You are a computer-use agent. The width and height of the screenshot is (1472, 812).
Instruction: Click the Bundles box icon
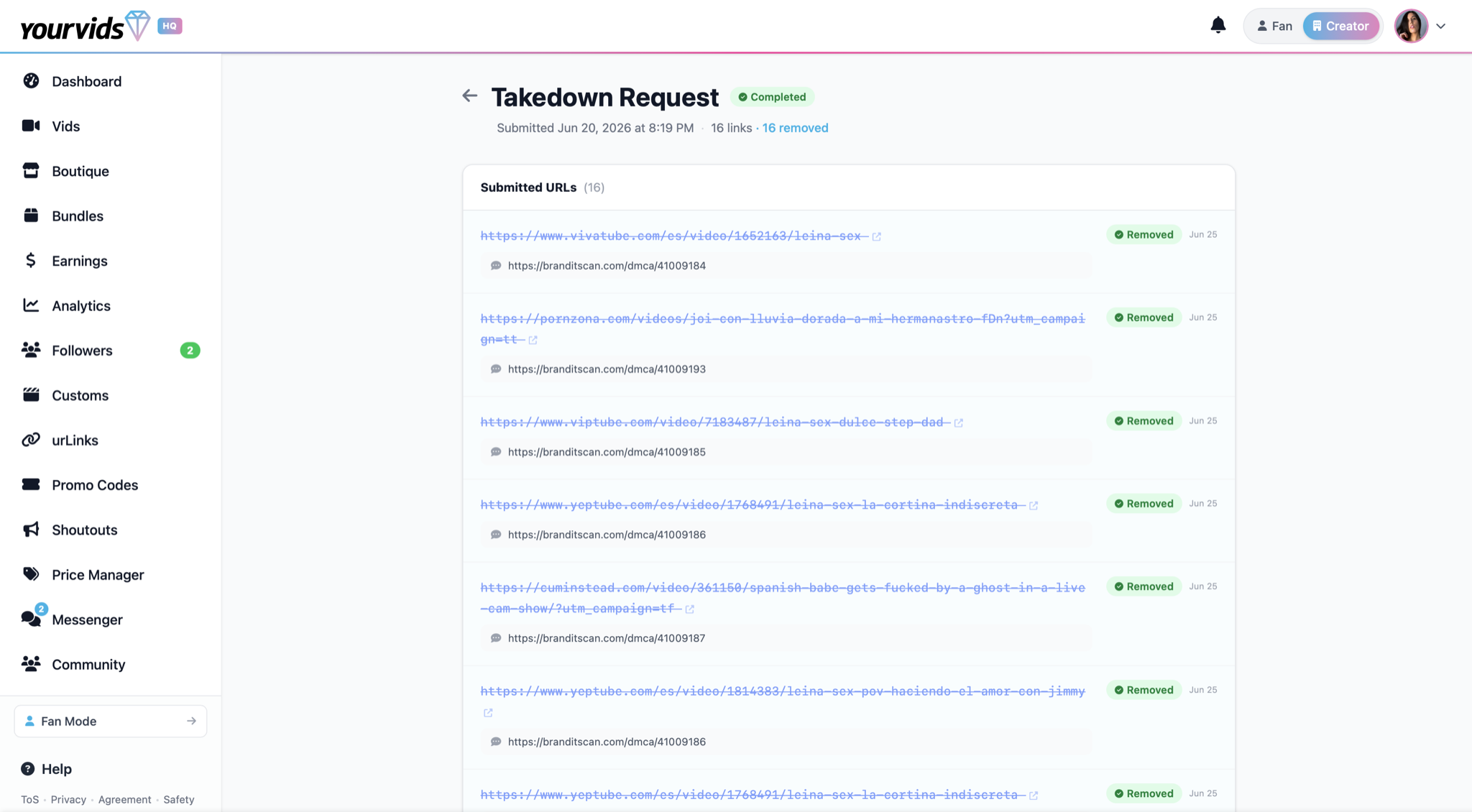pyautogui.click(x=31, y=216)
